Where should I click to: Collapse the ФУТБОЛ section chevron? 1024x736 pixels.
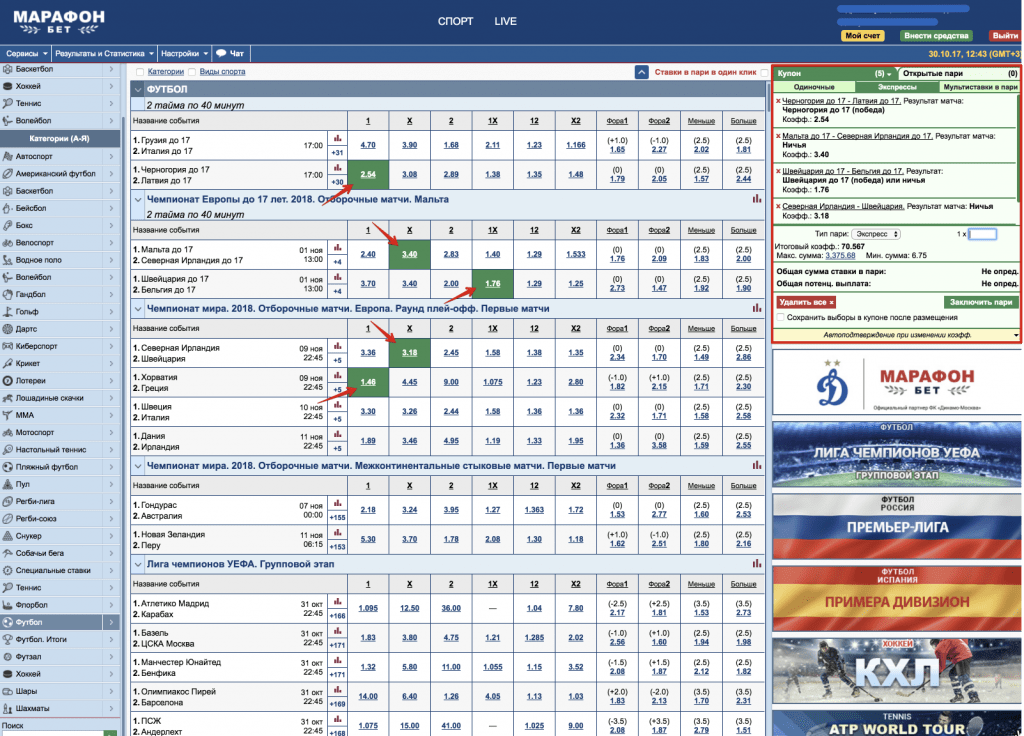pos(139,89)
